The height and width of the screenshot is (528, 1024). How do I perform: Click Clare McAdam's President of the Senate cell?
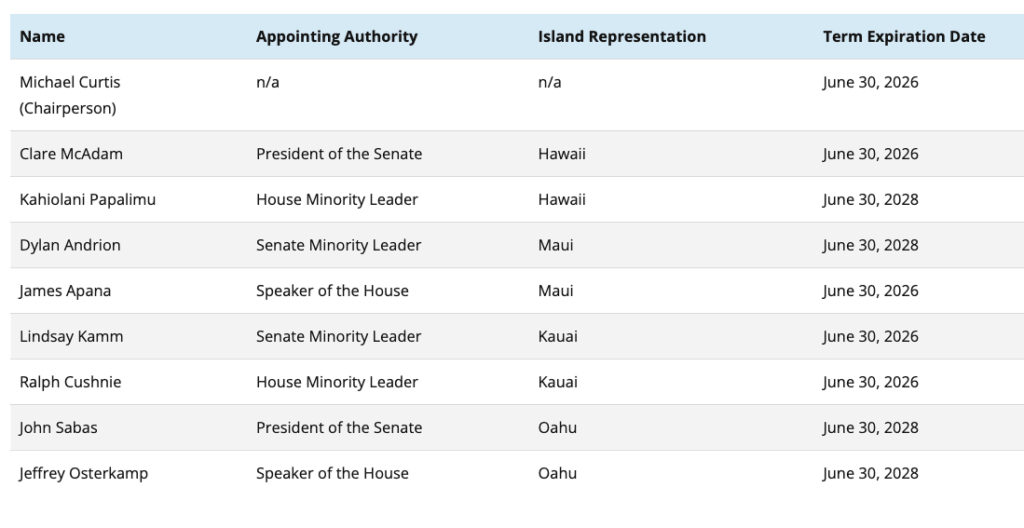tap(338, 154)
